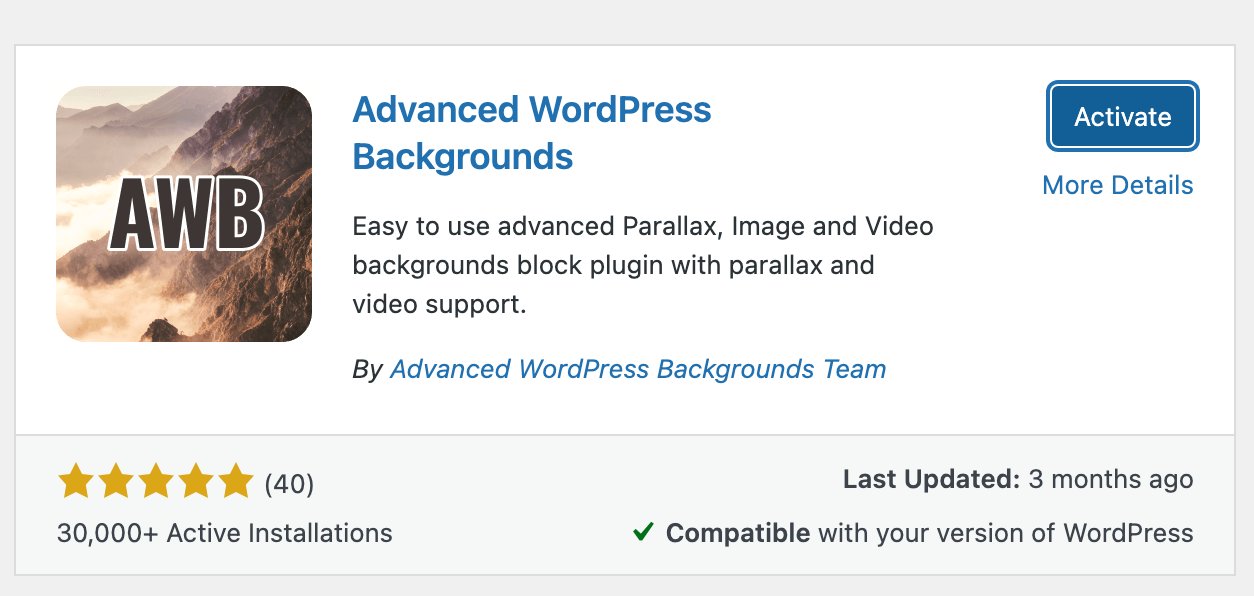Click the fifth gold rating star
The image size is (1254, 596).
(x=235, y=481)
